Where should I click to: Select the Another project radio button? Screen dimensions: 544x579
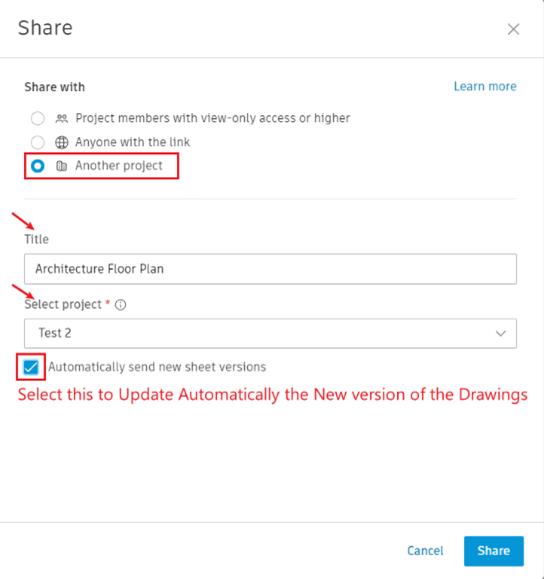pyautogui.click(x=38, y=166)
